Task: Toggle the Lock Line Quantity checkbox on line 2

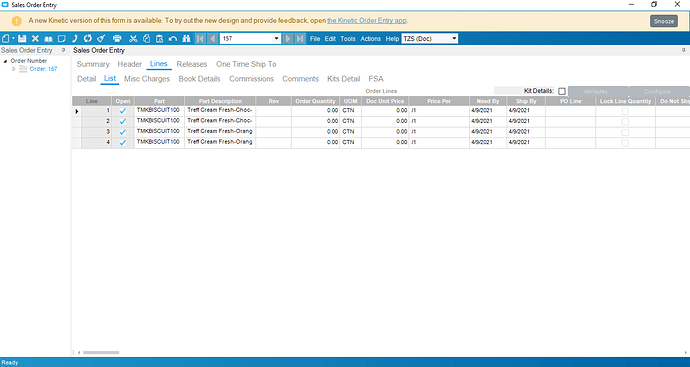Action: [x=625, y=122]
